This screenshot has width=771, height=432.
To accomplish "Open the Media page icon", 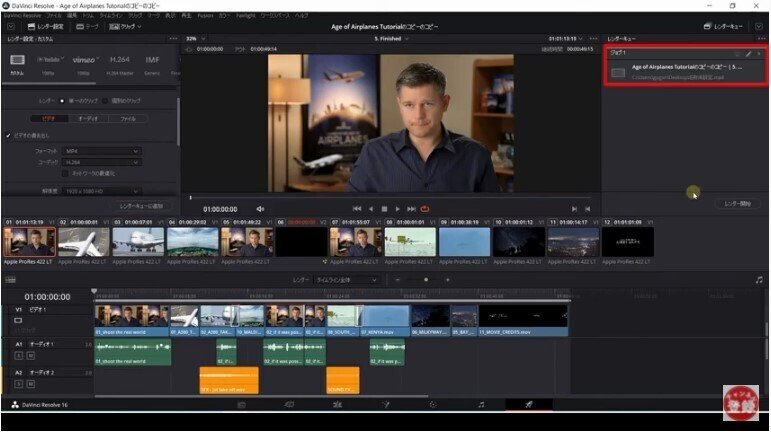I will point(241,404).
